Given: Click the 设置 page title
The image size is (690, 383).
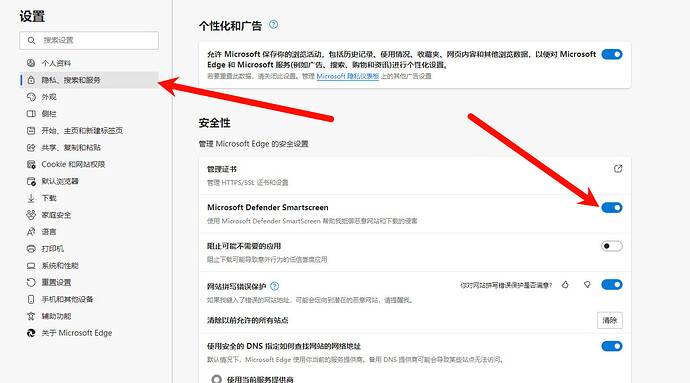Looking at the screenshot, I should [32, 16].
